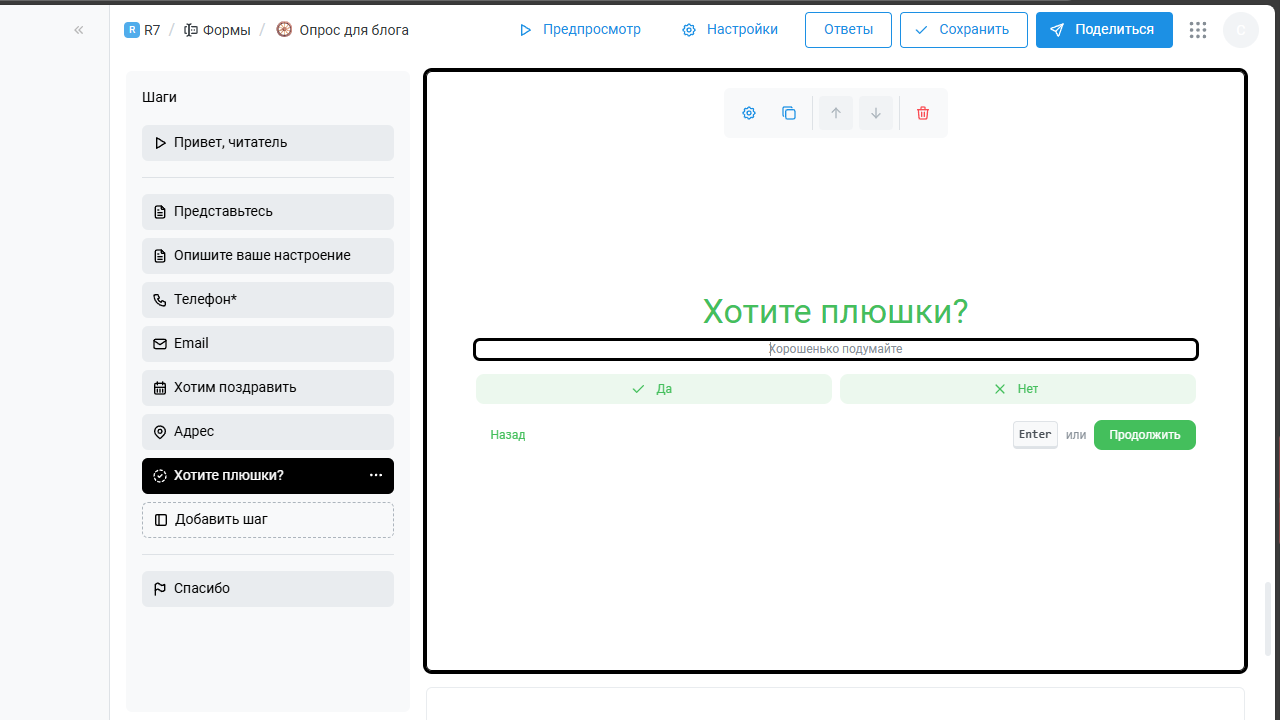Image resolution: width=1280 pixels, height=720 pixels.
Task: Open Настройки of the form
Action: [x=730, y=30]
